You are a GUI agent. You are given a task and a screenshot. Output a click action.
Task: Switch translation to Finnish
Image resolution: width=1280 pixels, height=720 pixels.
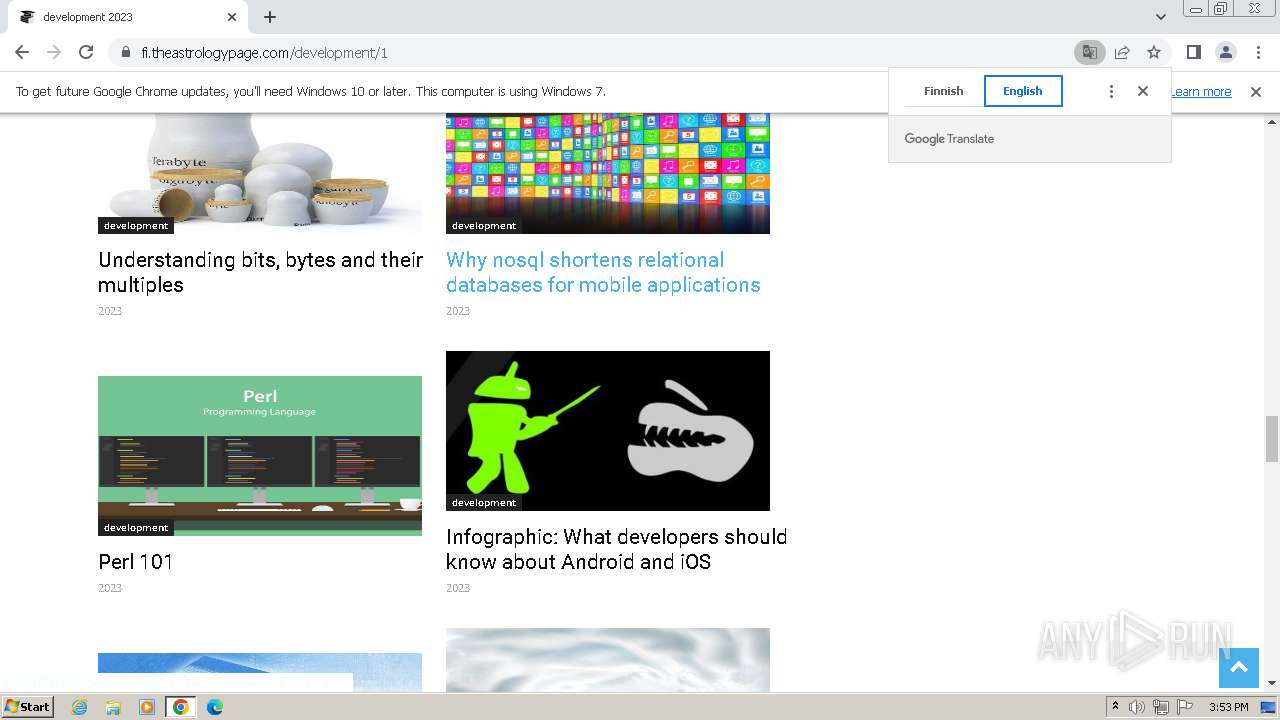coord(943,91)
